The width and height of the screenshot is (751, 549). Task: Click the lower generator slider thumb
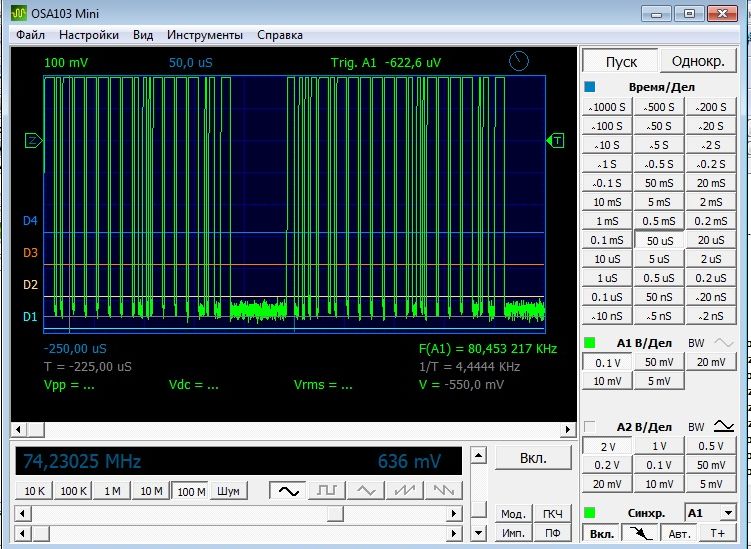[x=41, y=533]
